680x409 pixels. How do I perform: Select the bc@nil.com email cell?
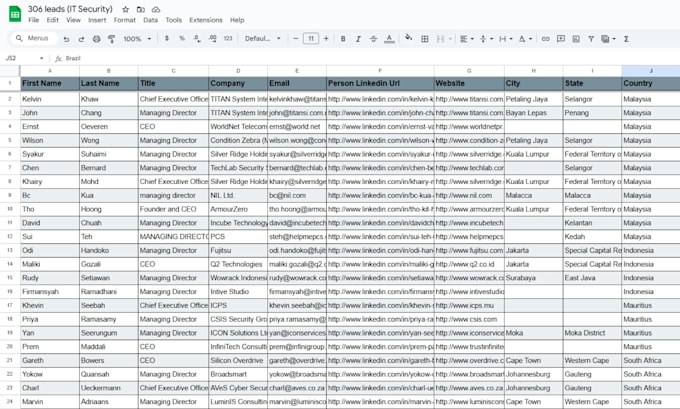297,195
